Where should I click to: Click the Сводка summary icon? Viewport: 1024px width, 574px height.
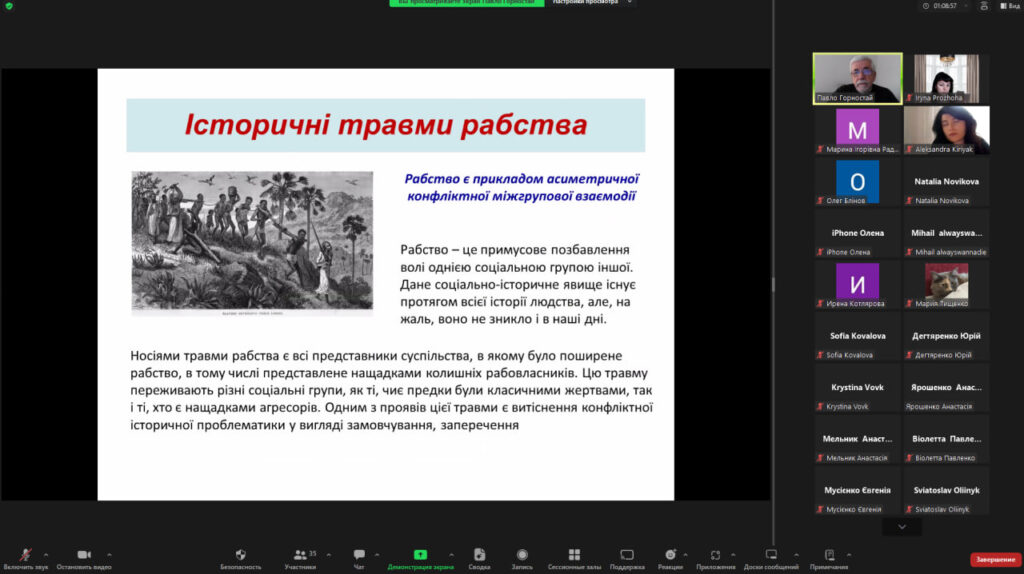pos(479,554)
